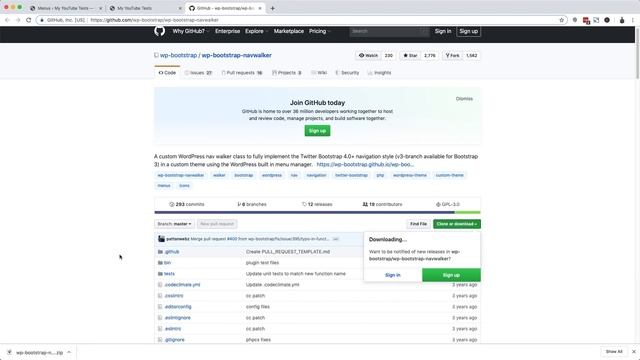View the 12 releases
Viewport: 640px width, 360px height.
[317, 204]
